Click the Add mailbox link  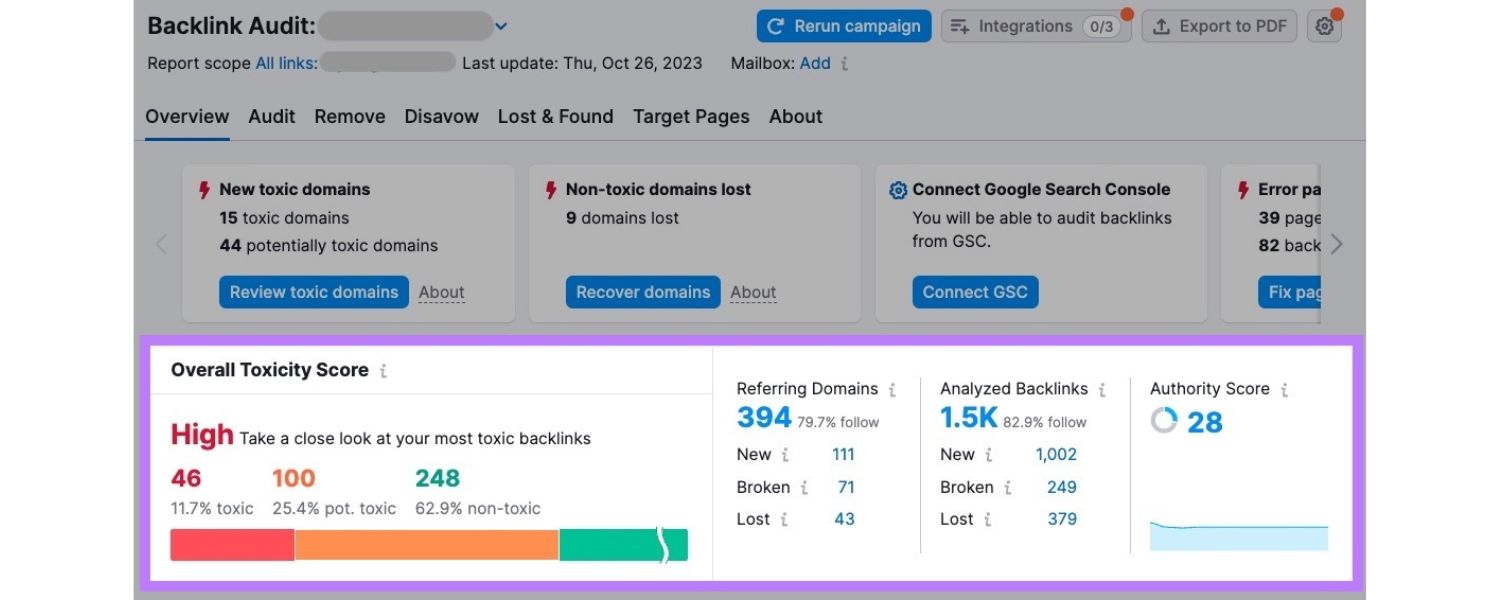815,63
